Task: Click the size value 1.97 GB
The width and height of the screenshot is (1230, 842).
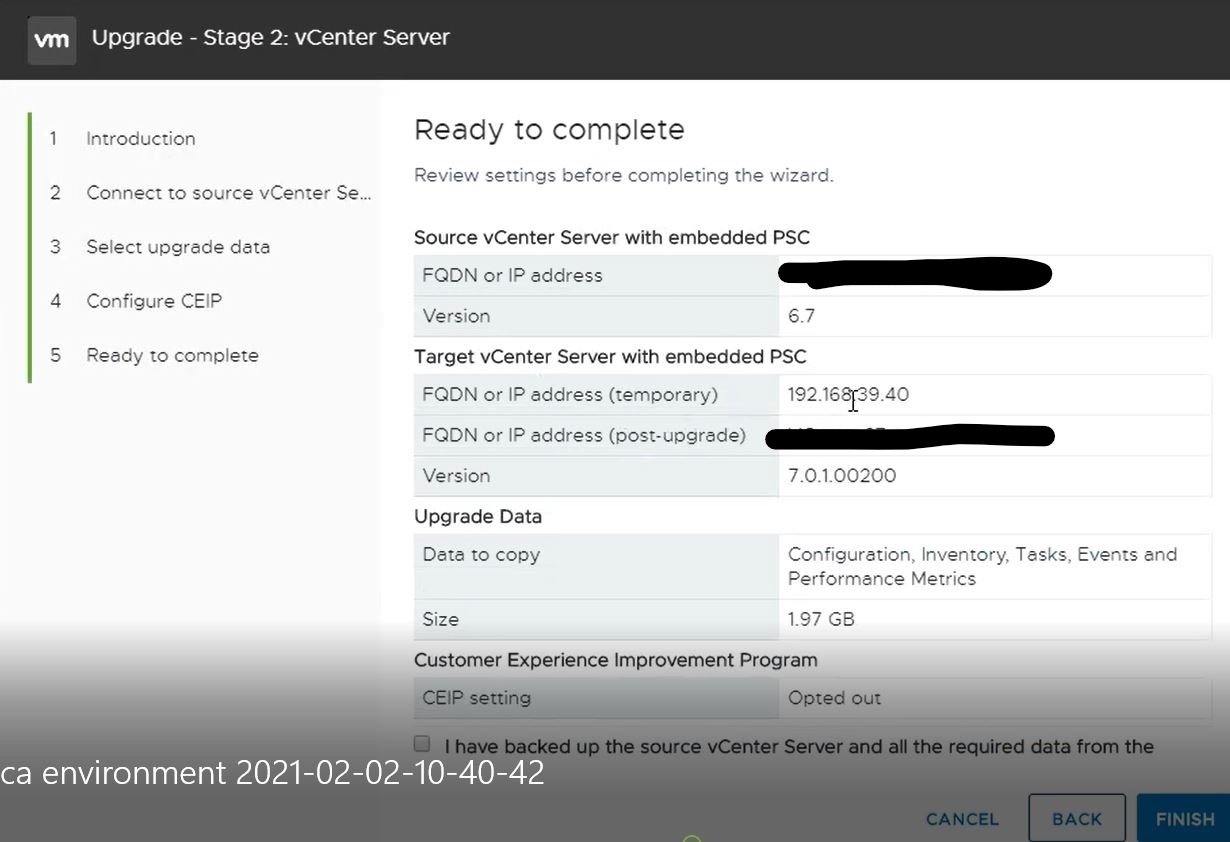Action: point(821,619)
